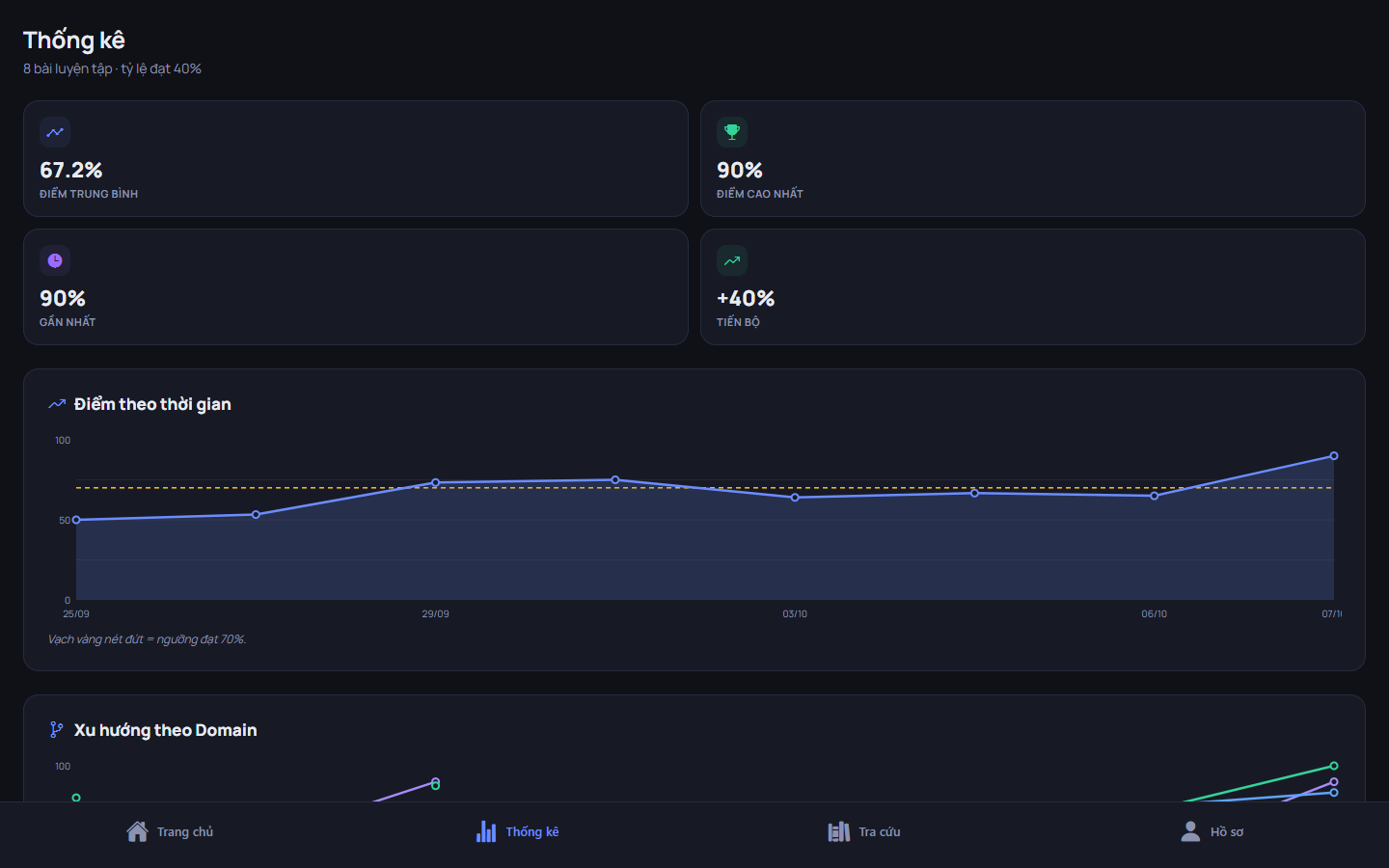The width and height of the screenshot is (1389, 868).
Task: Click the 03/10 data point on score line
Action: (795, 498)
